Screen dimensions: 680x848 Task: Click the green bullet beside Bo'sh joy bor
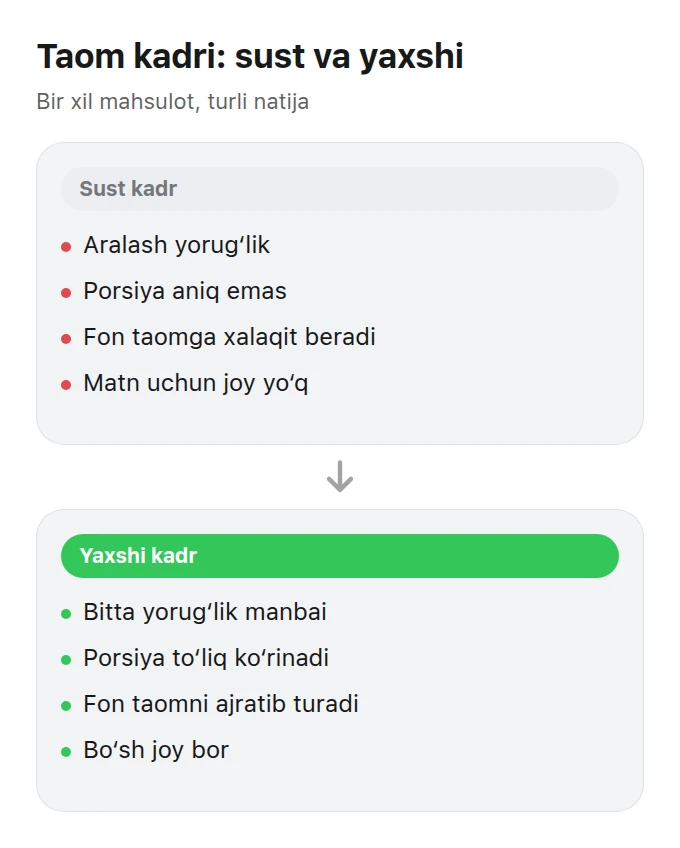point(66,752)
